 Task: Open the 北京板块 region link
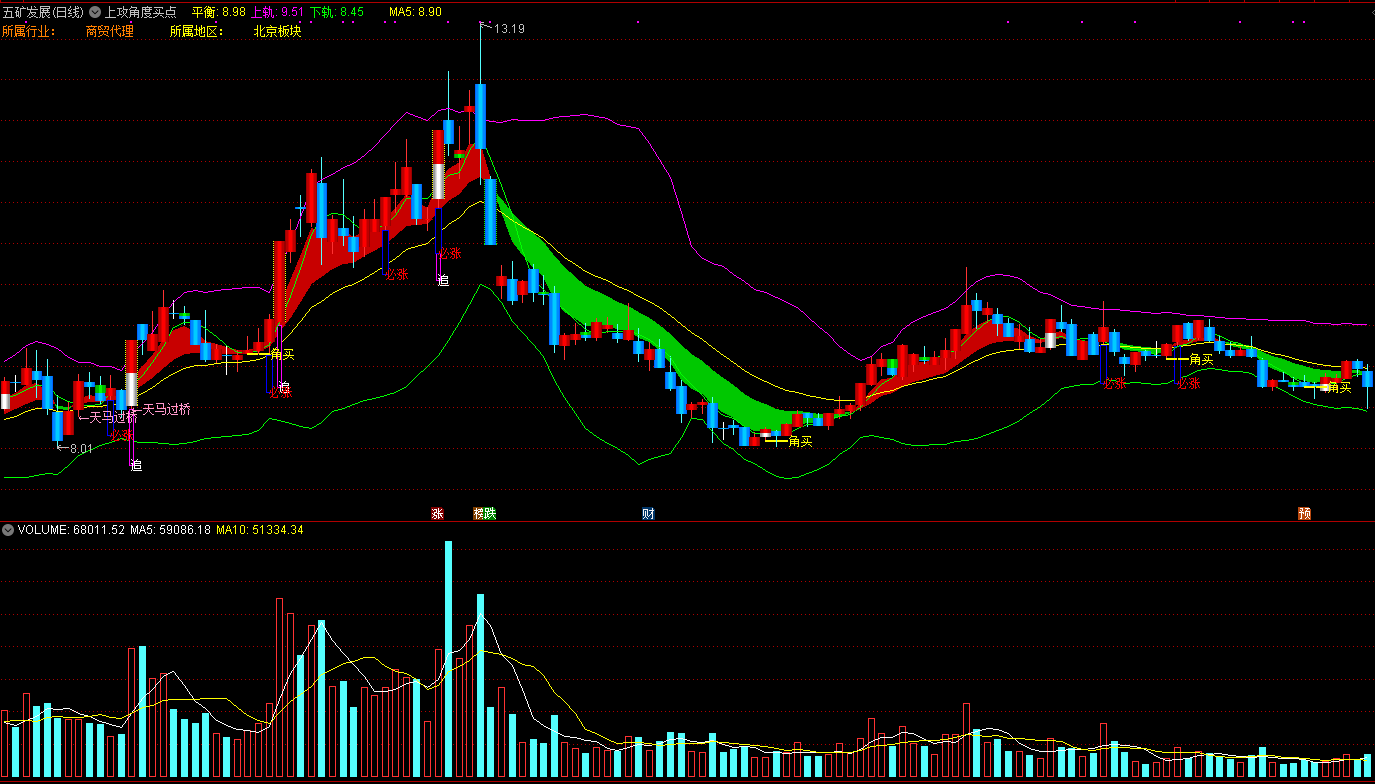[277, 31]
